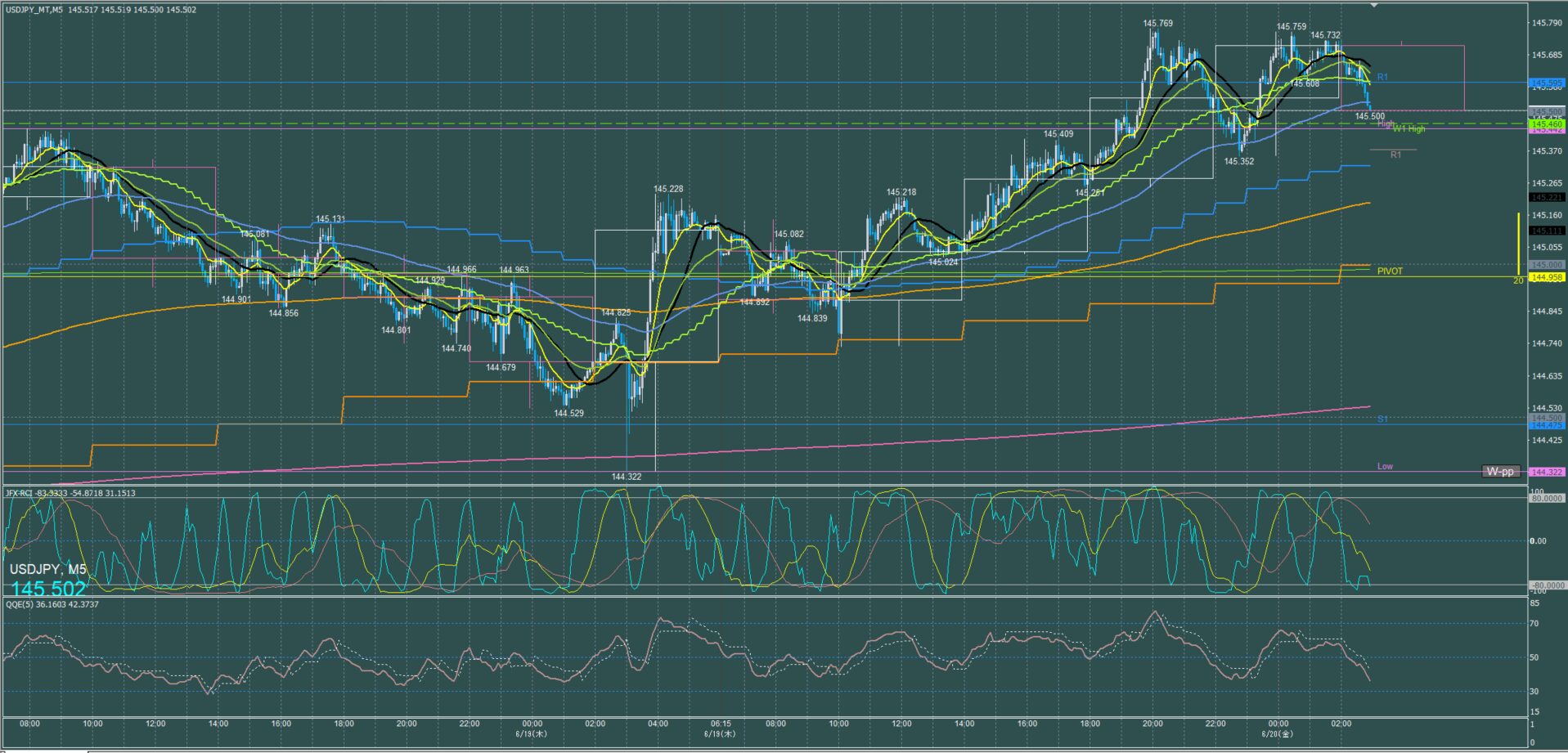
Task: Click the 145.131 price label
Action: [x=330, y=219]
